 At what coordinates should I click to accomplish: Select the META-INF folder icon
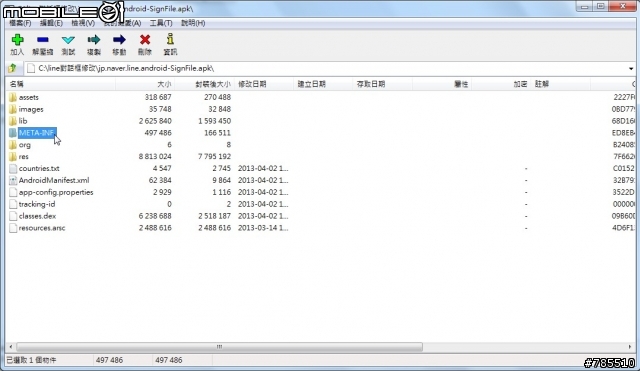click(x=13, y=133)
